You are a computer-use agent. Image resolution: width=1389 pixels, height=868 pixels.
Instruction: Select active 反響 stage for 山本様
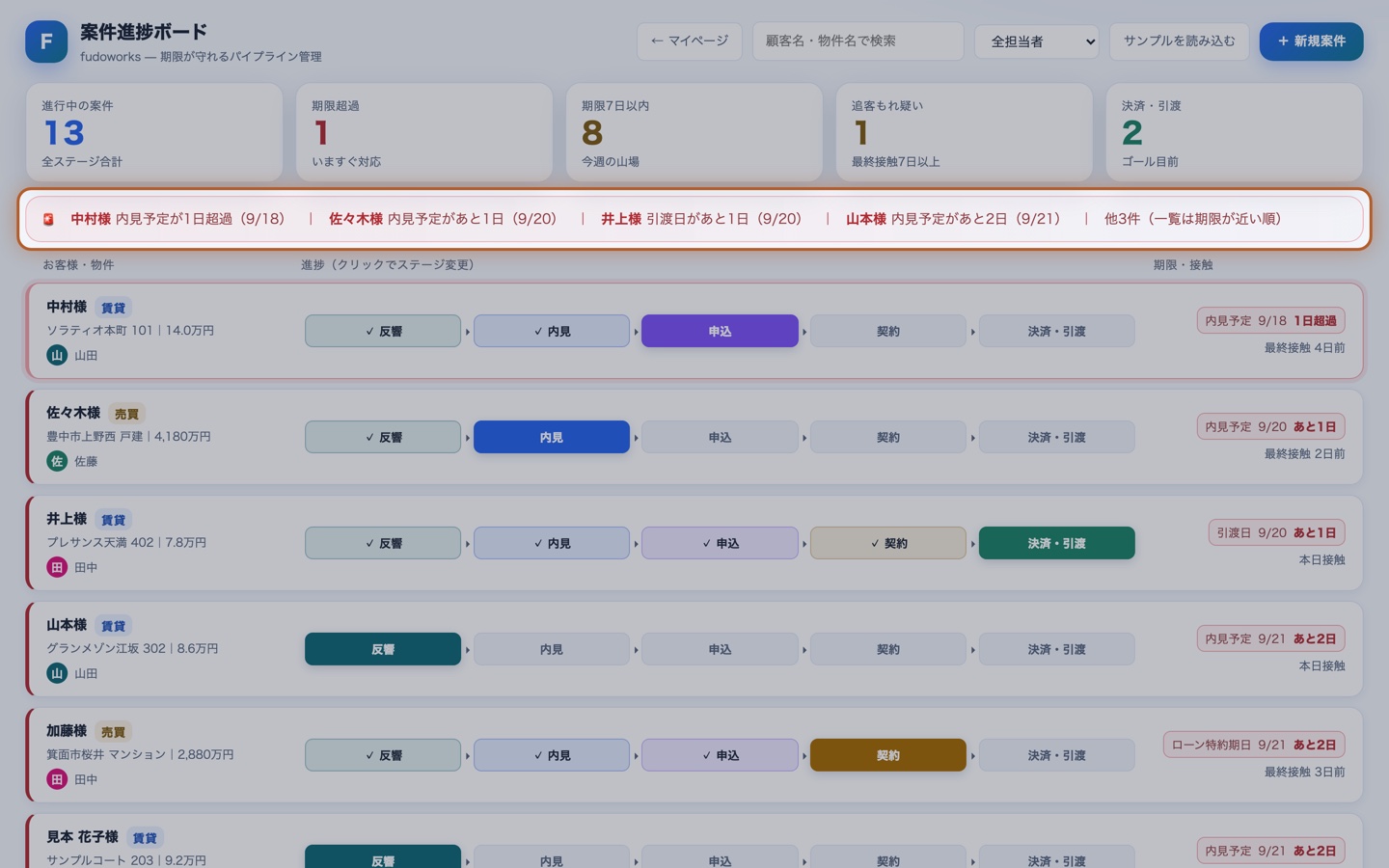tap(383, 649)
